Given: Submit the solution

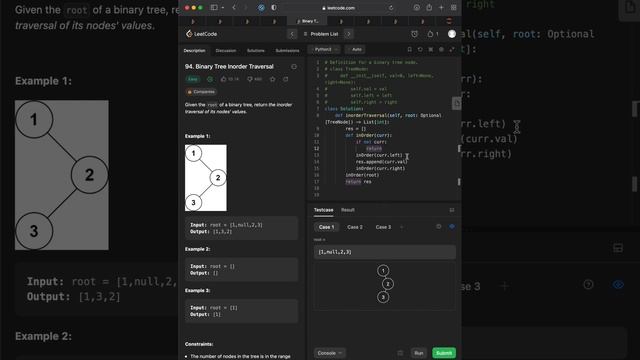Looking at the screenshot, I should [444, 353].
